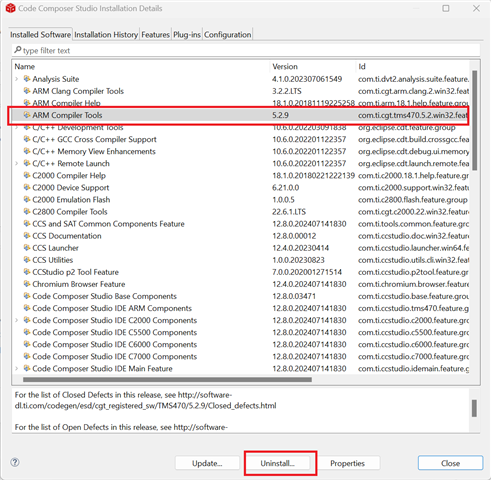Click the IDE C2000 Components feature icon
Image resolution: width=491 pixels, height=480 pixels.
tap(27, 320)
